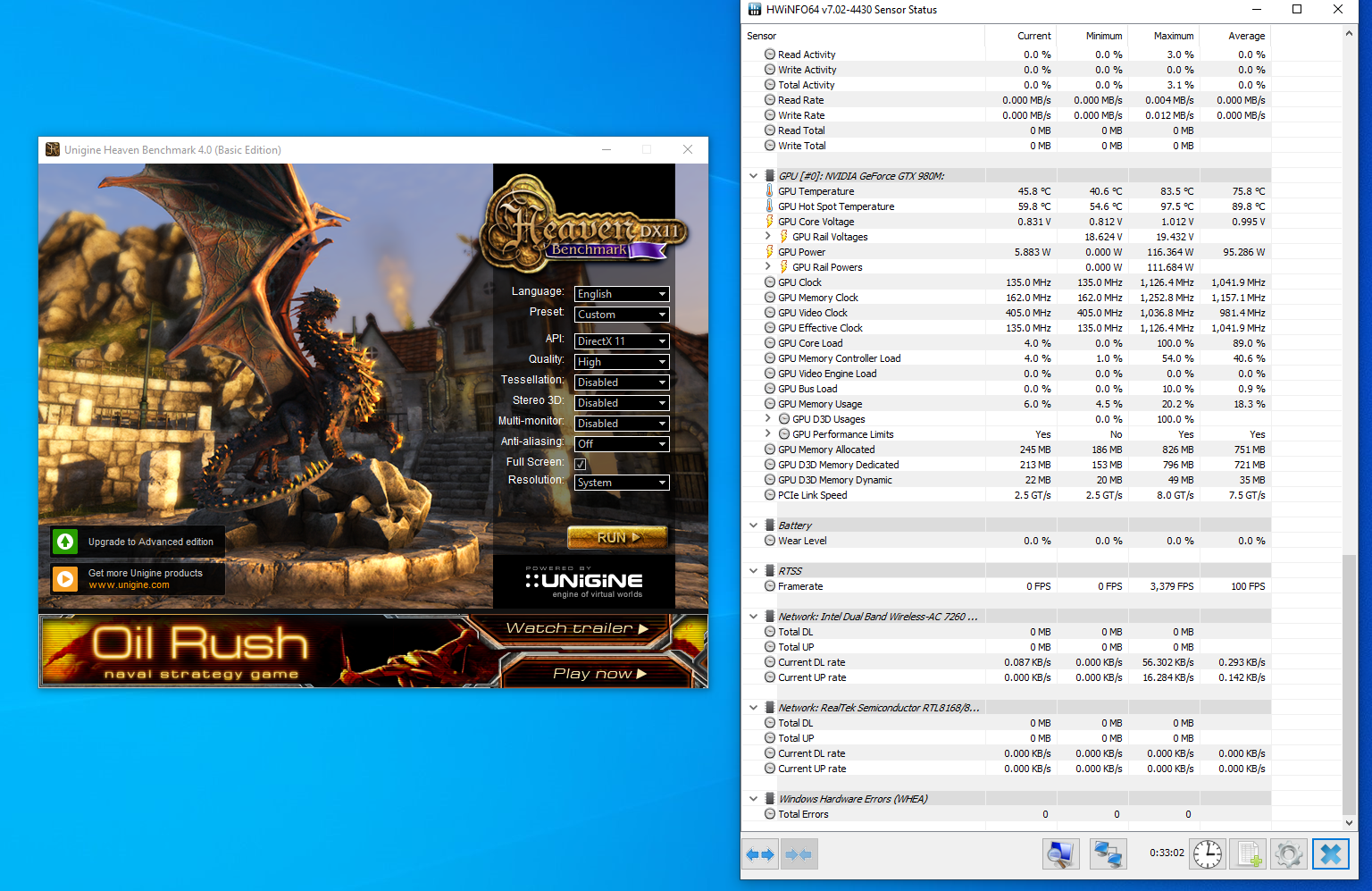Click Watch trailer on Oil Rush banner
1372x891 pixels.
tap(576, 629)
